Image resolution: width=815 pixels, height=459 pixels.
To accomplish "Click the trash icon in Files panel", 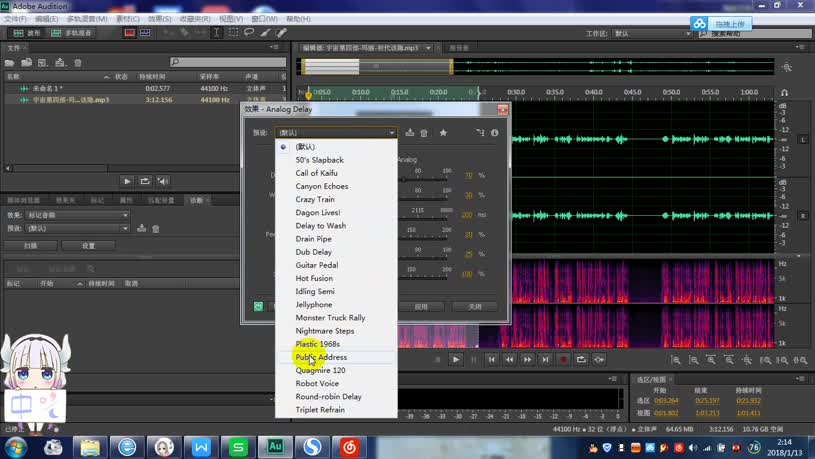I will 78,62.
